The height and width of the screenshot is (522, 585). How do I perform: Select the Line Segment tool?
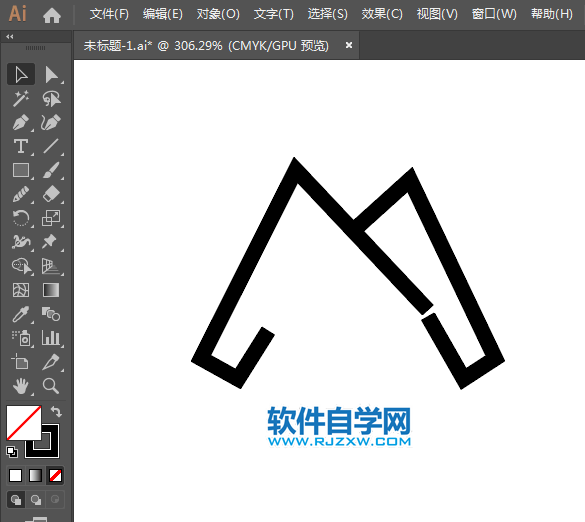click(51, 146)
